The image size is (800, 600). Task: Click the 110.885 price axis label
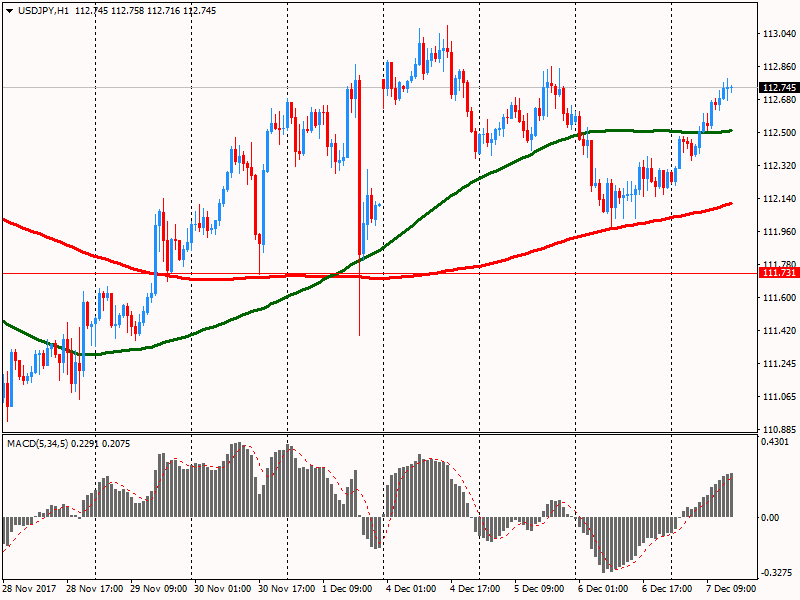pos(777,429)
